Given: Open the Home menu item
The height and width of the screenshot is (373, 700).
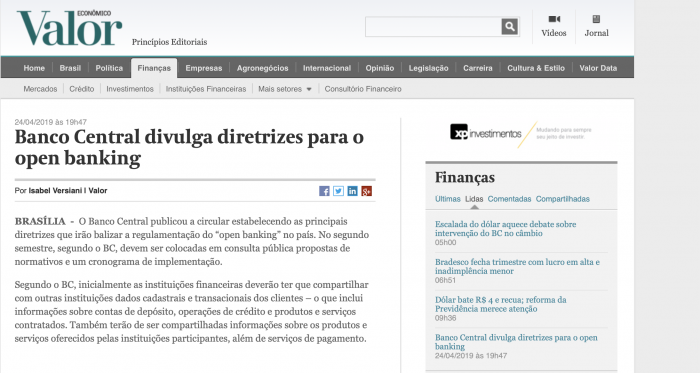Looking at the screenshot, I should coord(34,68).
